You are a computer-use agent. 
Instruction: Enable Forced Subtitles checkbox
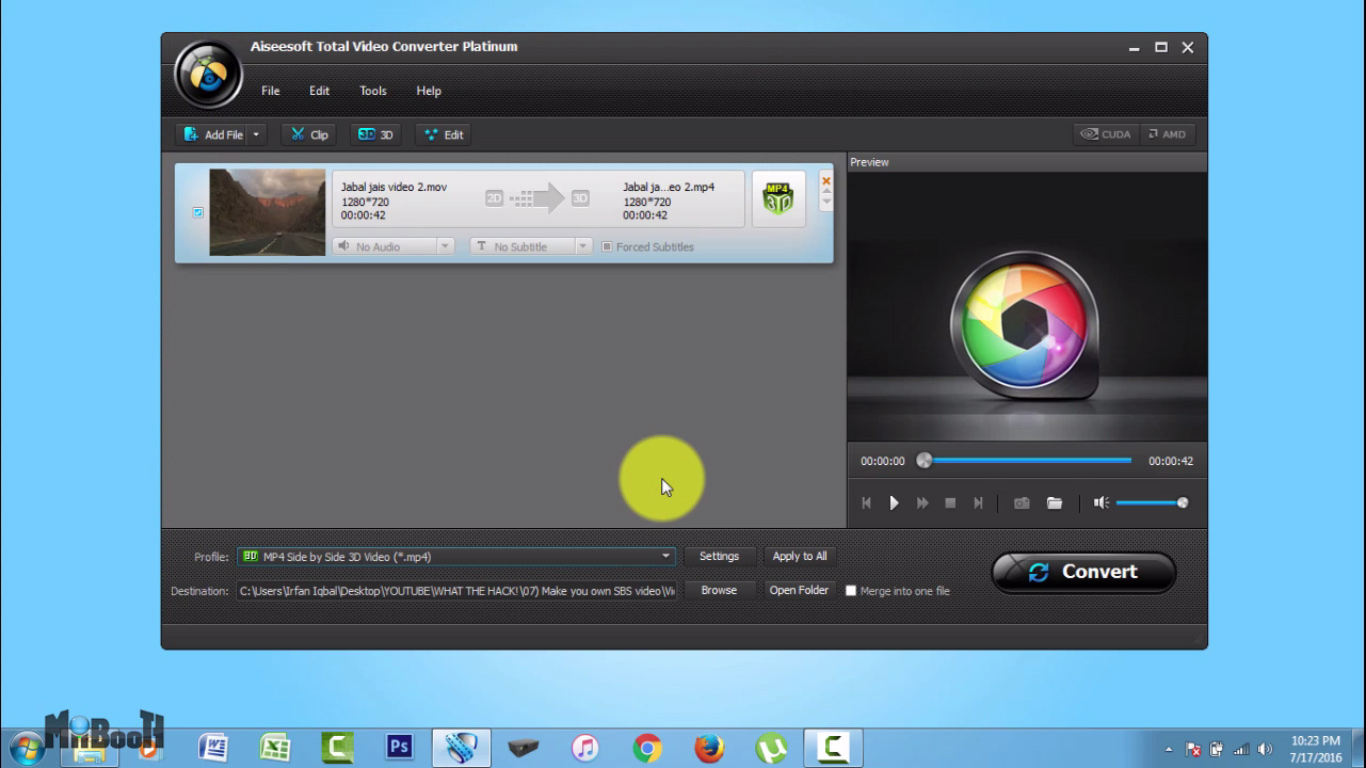tap(606, 247)
